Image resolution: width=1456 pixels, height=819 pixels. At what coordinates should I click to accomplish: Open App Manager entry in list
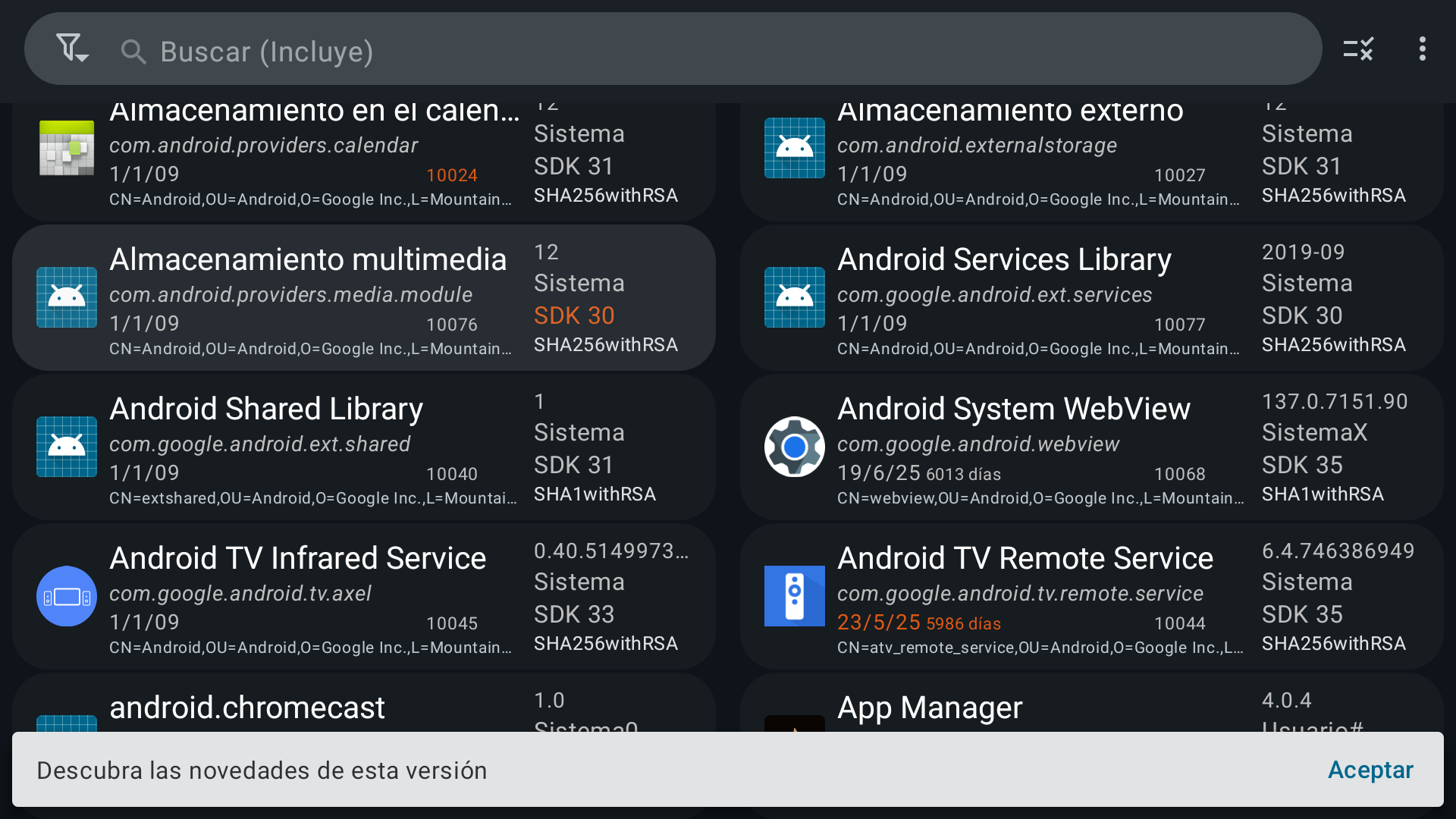click(1092, 702)
